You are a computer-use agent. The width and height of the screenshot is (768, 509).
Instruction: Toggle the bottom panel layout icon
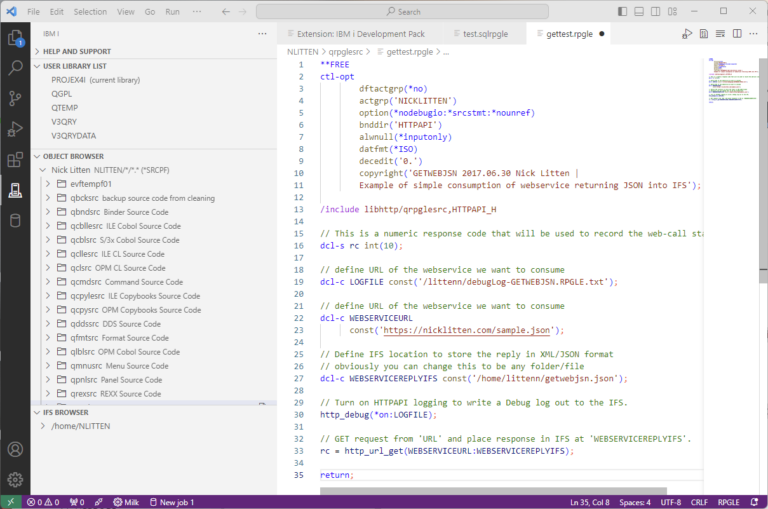coord(639,11)
